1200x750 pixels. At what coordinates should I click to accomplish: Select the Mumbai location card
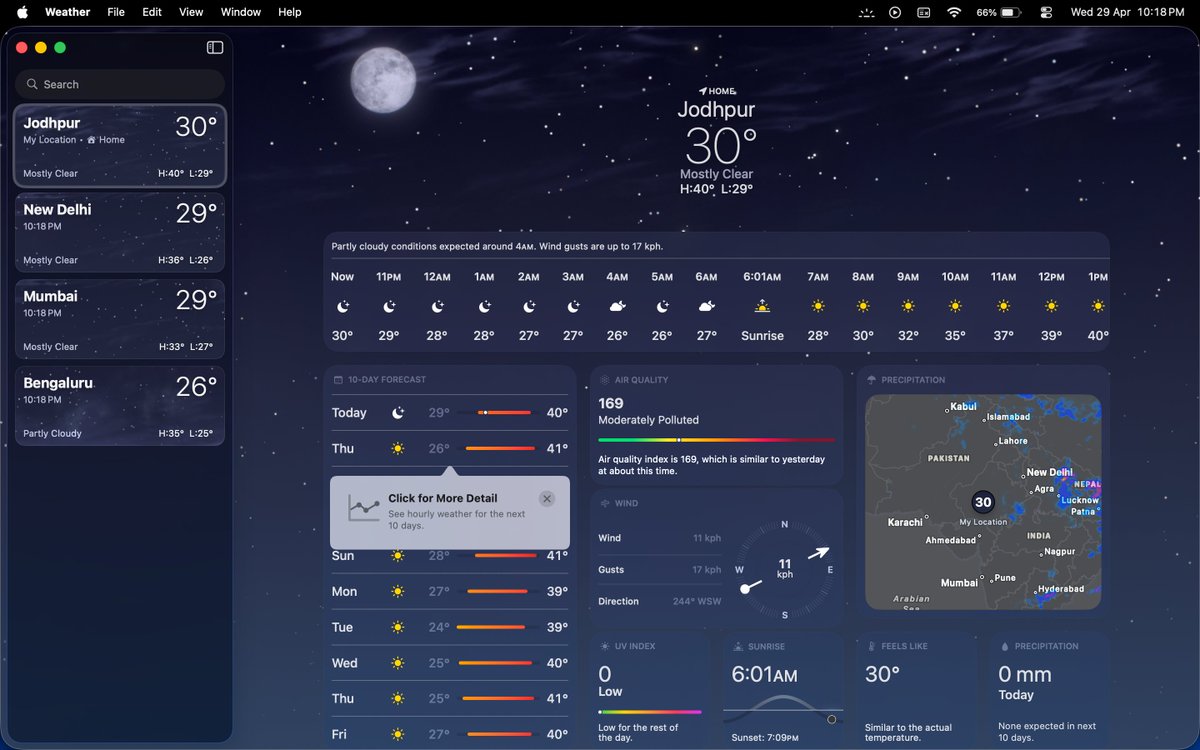click(120, 319)
